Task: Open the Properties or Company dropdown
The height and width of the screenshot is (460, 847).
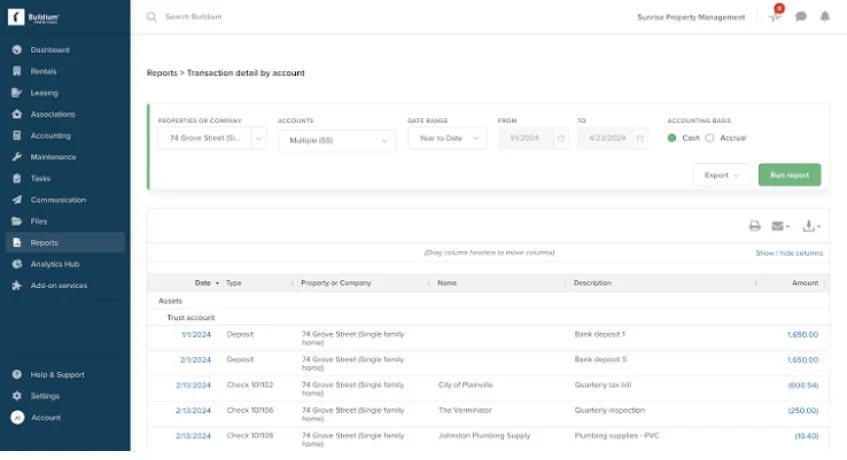Action: pos(212,138)
